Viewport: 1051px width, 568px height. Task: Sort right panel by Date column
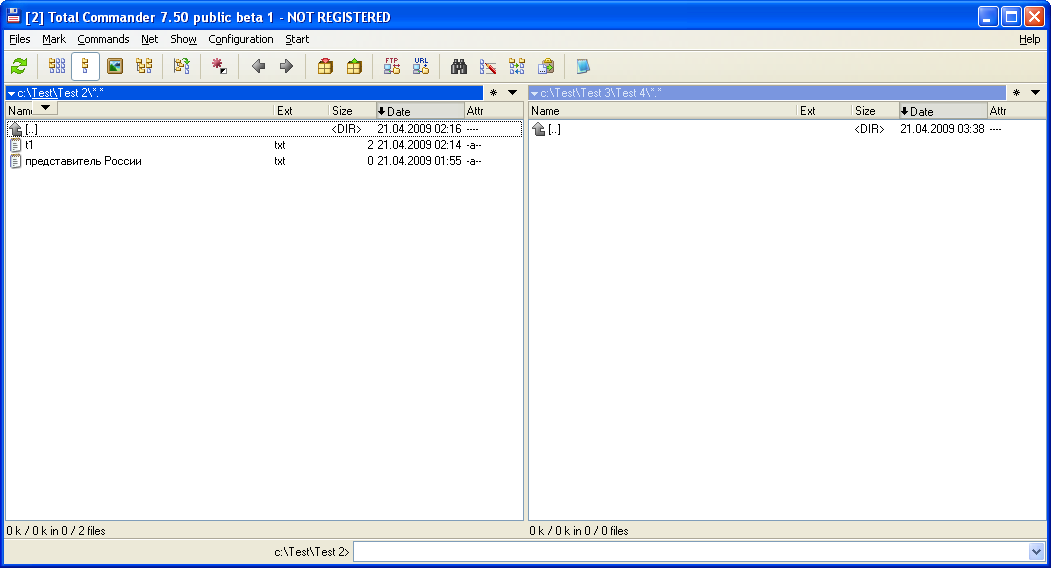[x=942, y=111]
